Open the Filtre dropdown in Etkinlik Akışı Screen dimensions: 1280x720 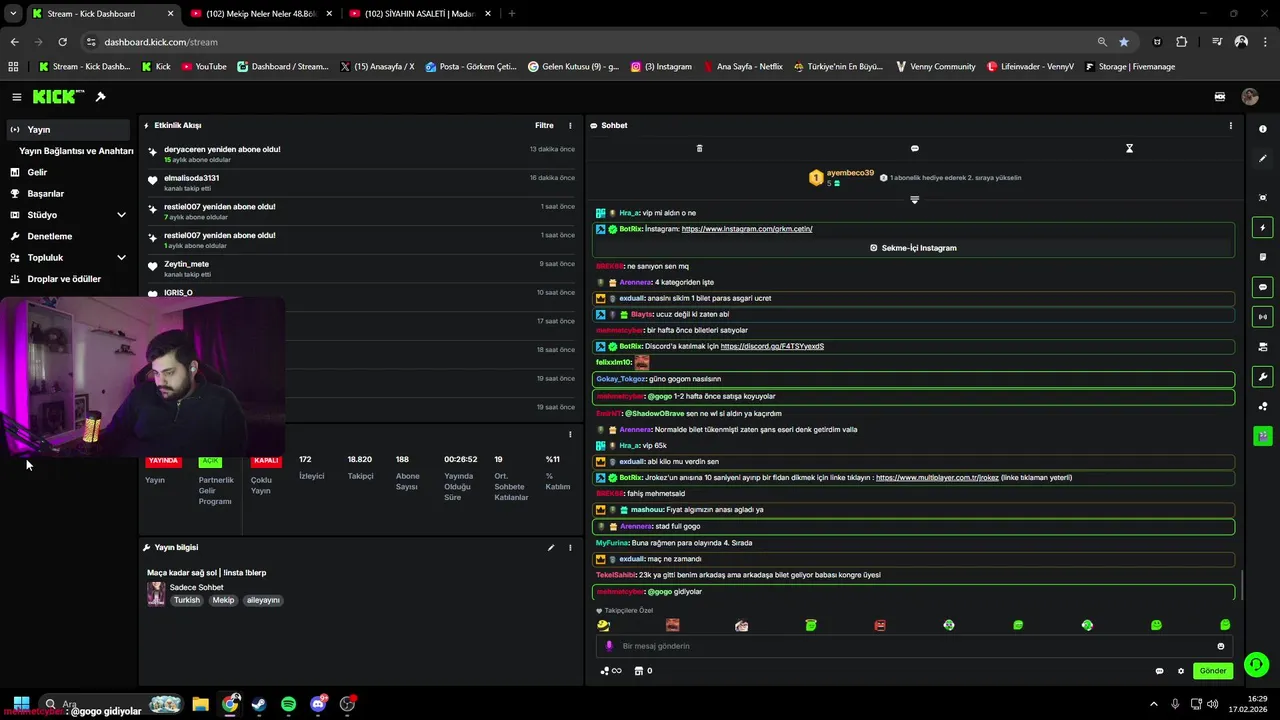click(x=544, y=126)
